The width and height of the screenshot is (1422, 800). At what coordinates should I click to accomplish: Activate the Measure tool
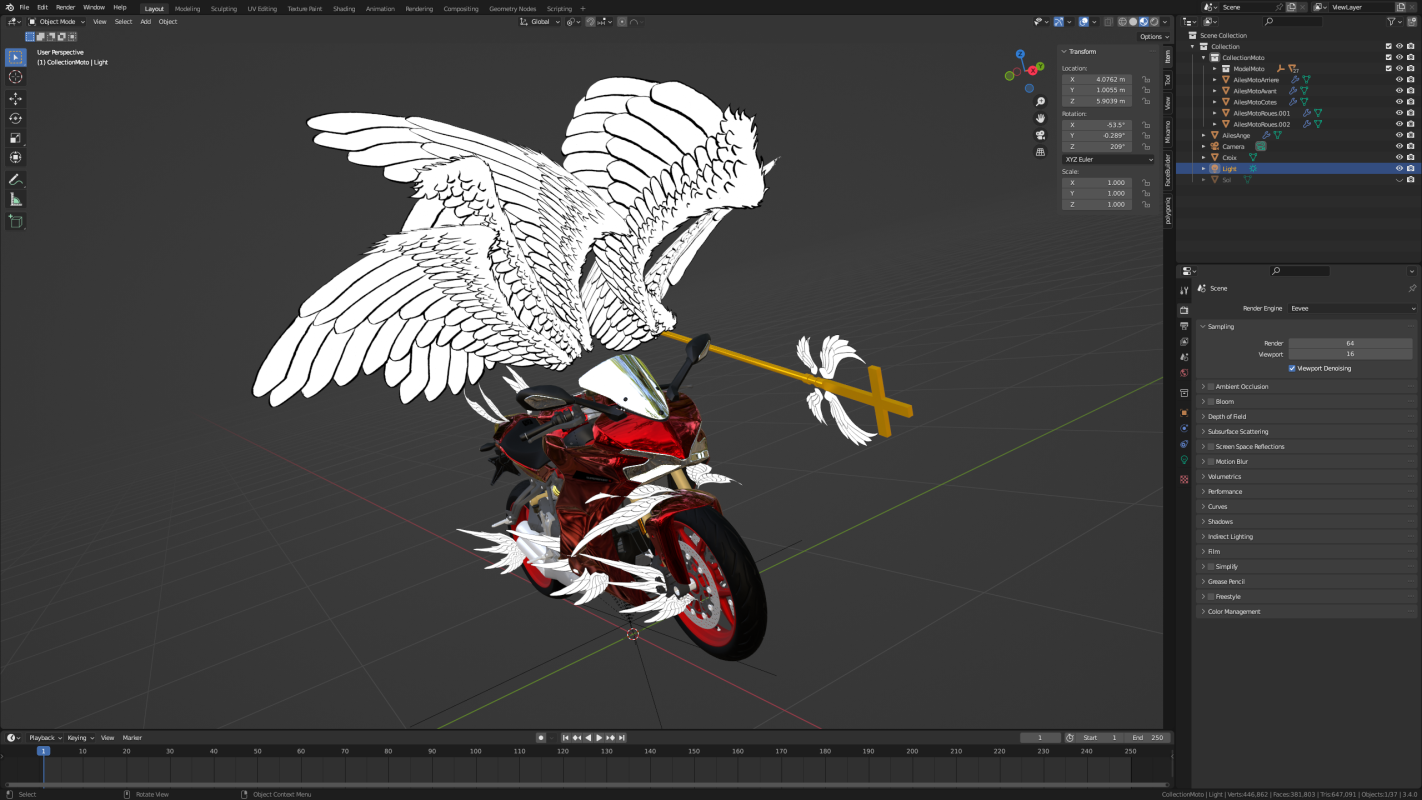15,200
